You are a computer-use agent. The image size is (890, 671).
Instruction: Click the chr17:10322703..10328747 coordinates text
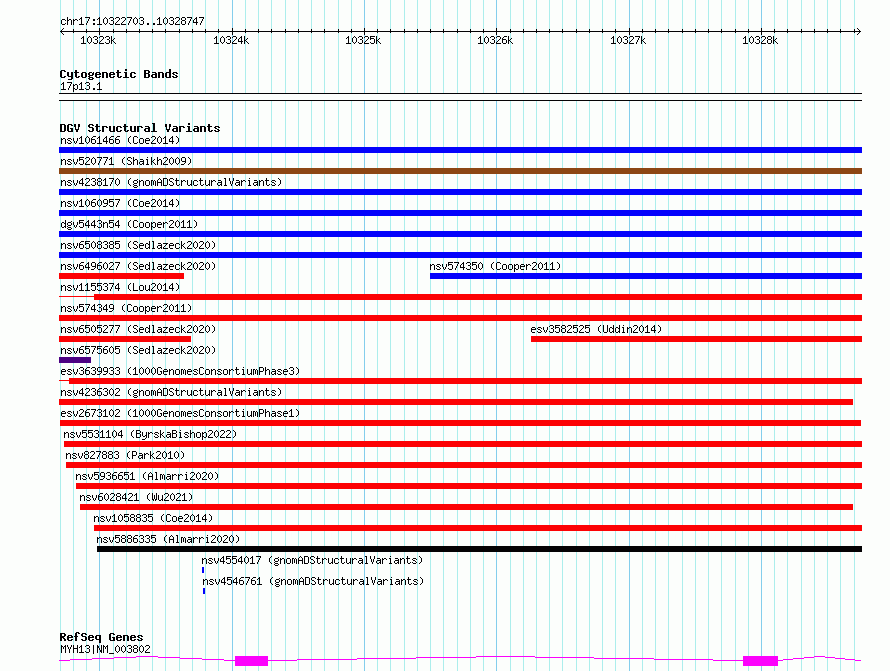pos(132,22)
